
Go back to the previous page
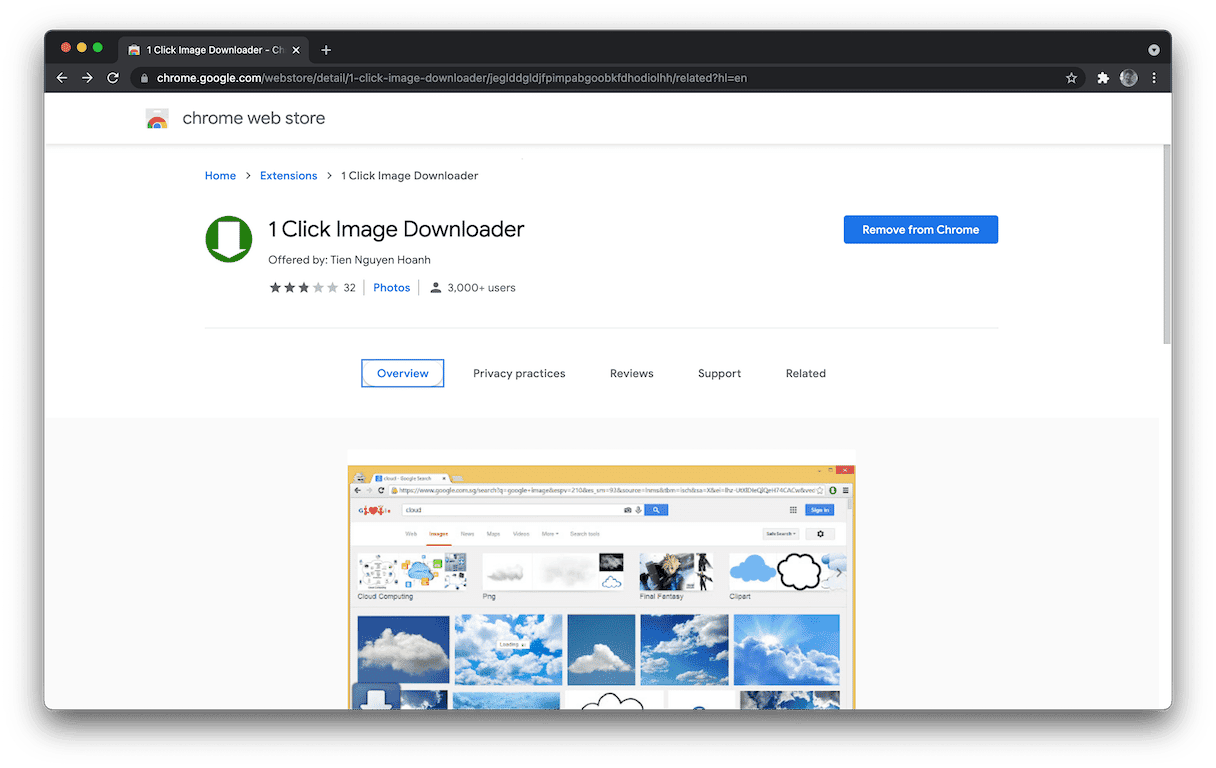tap(62, 78)
